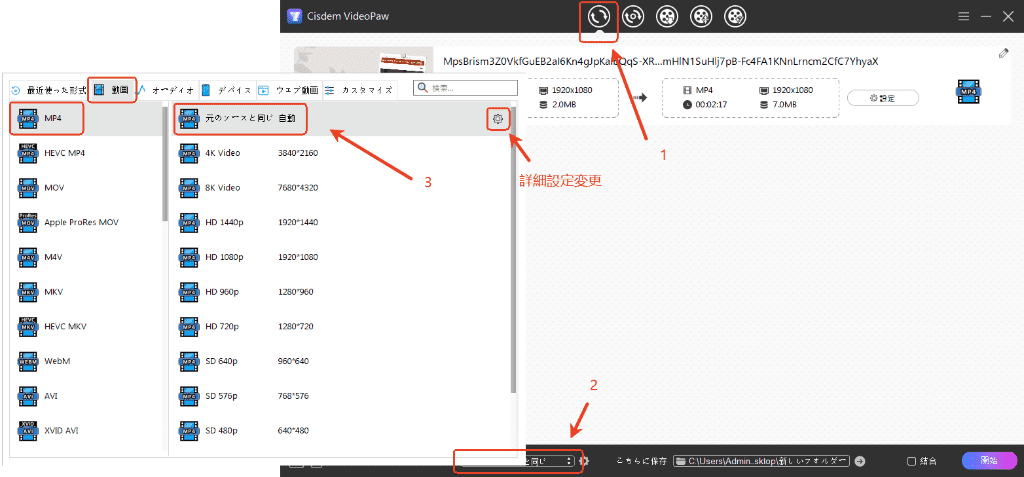This screenshot has height=477, width=1024.
Task: Click the format search box
Action: coord(465,88)
